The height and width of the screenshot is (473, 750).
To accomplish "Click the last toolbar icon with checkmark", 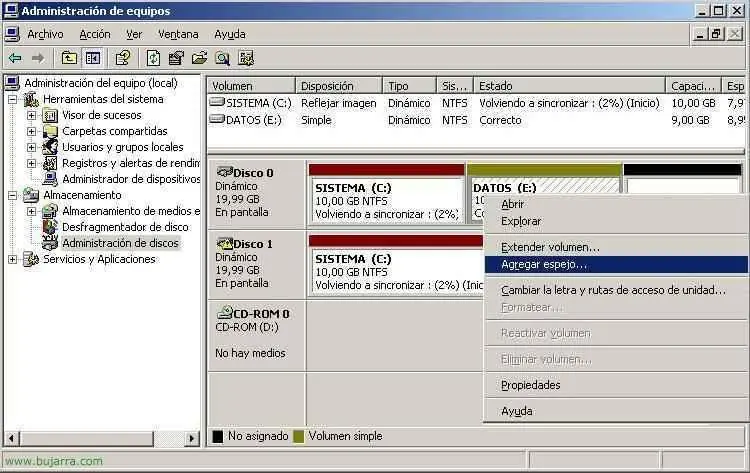I will [x=246, y=58].
